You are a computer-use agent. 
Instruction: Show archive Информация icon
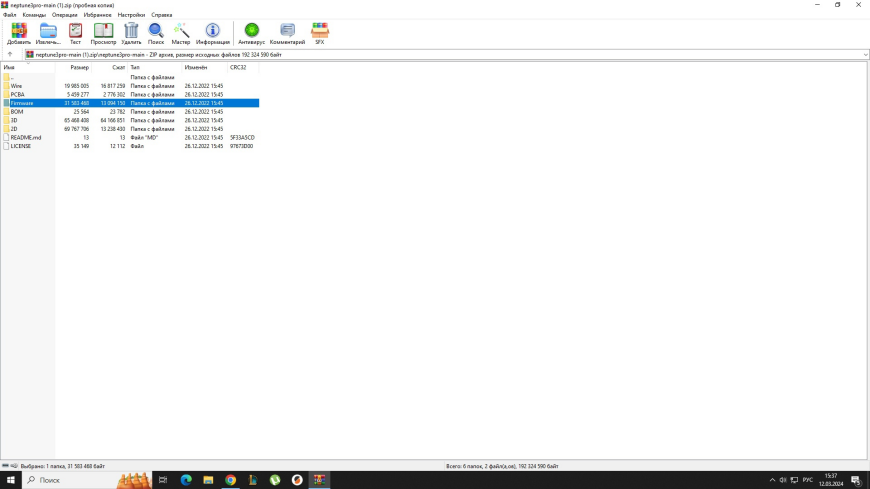pos(213,33)
